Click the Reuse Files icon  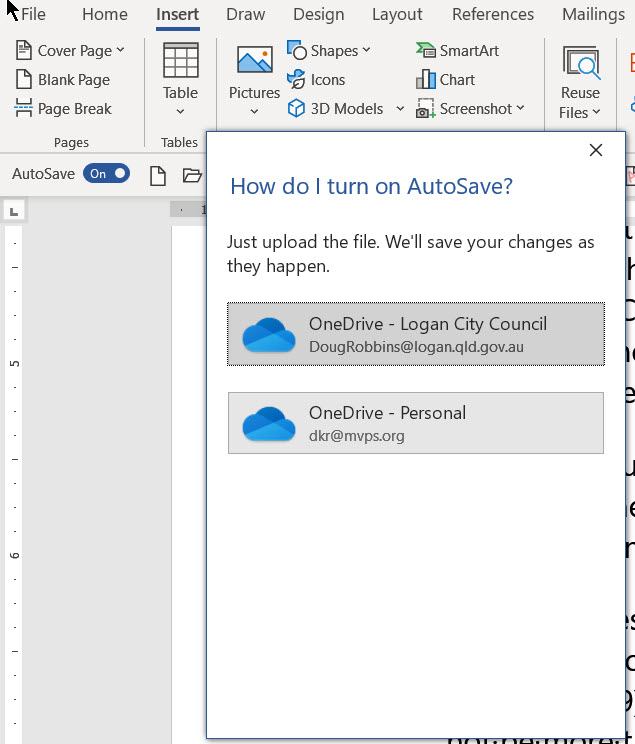coord(581,62)
